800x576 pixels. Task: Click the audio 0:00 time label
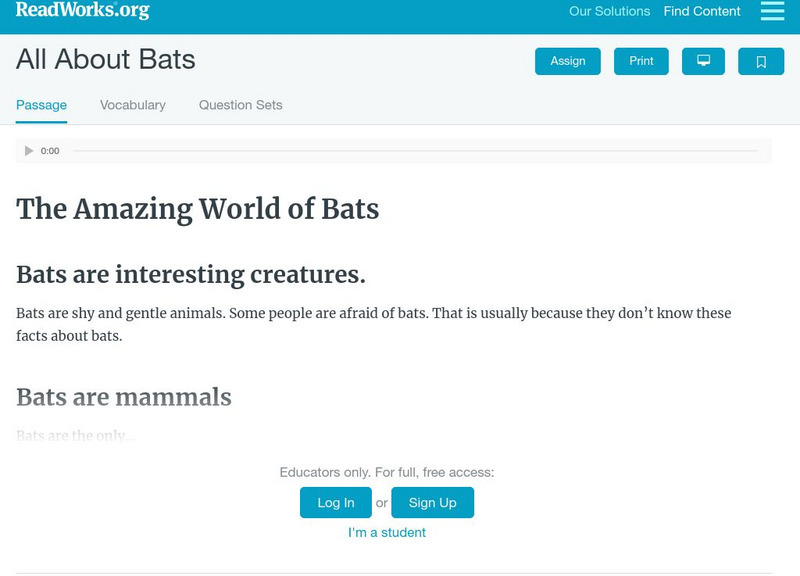click(x=50, y=151)
